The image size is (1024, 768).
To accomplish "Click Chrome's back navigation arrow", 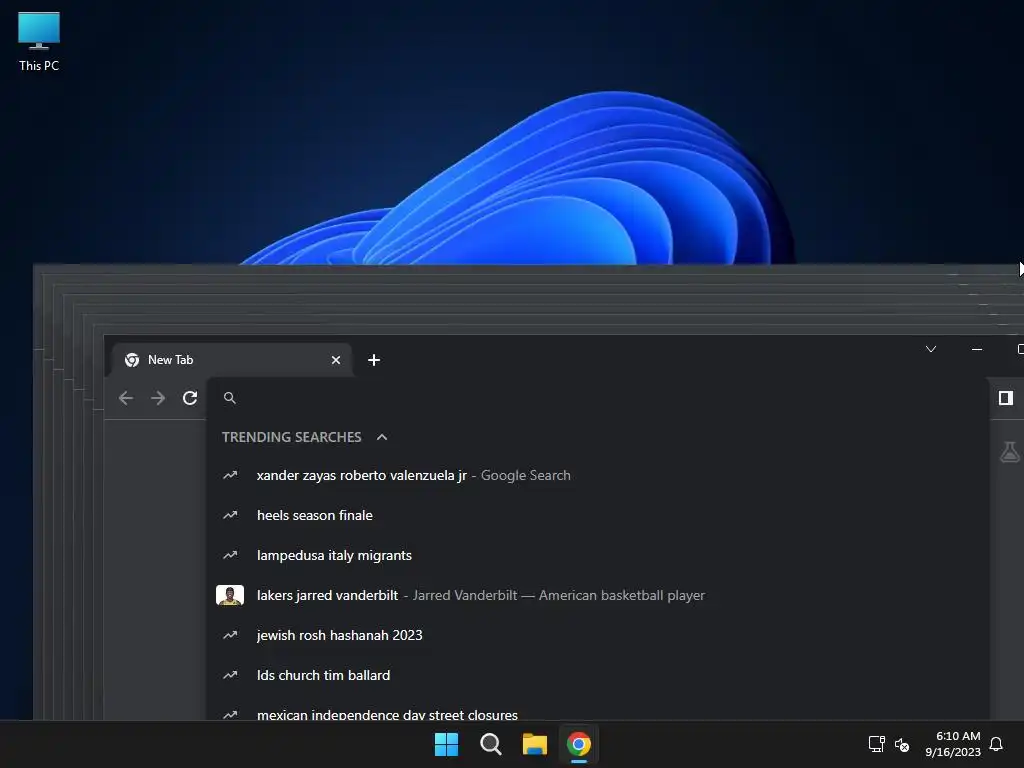I will [126, 398].
